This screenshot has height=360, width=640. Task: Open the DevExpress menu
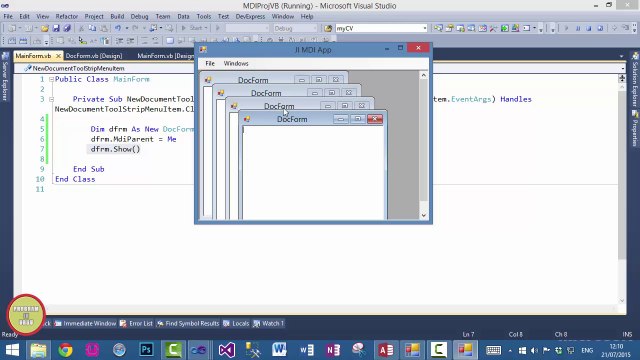pos(250,16)
